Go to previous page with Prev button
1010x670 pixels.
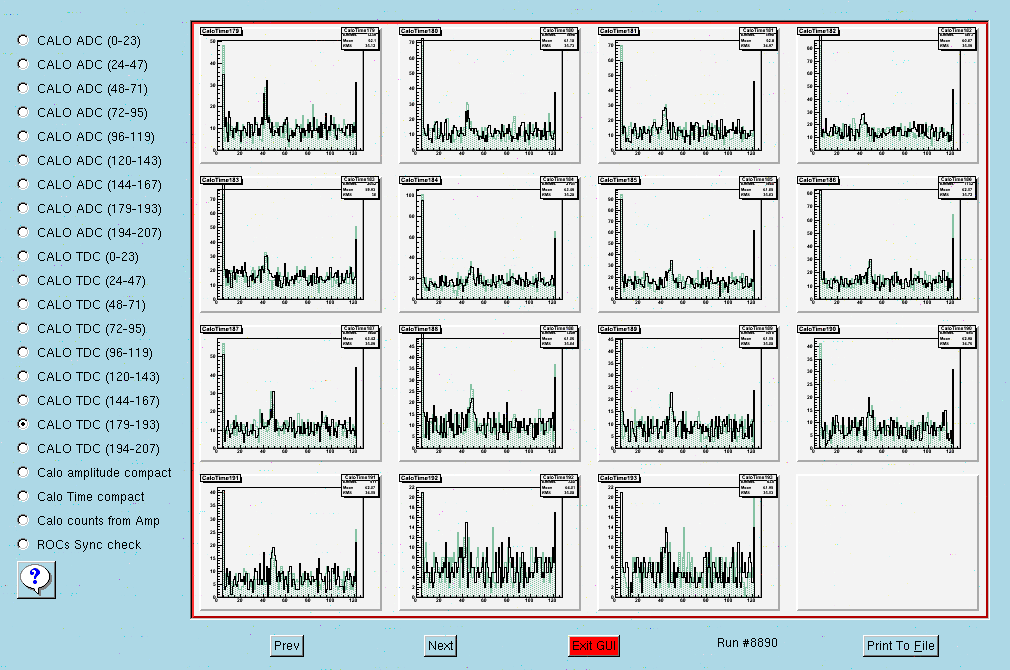[287, 646]
